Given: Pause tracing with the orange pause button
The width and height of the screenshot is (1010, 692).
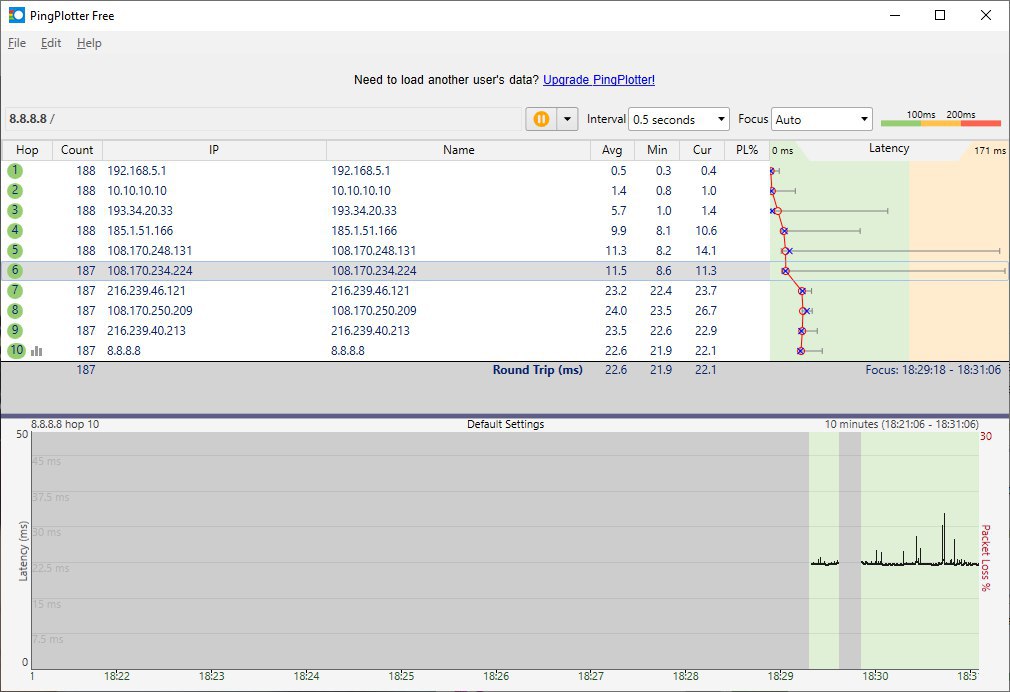Looking at the screenshot, I should pos(541,119).
